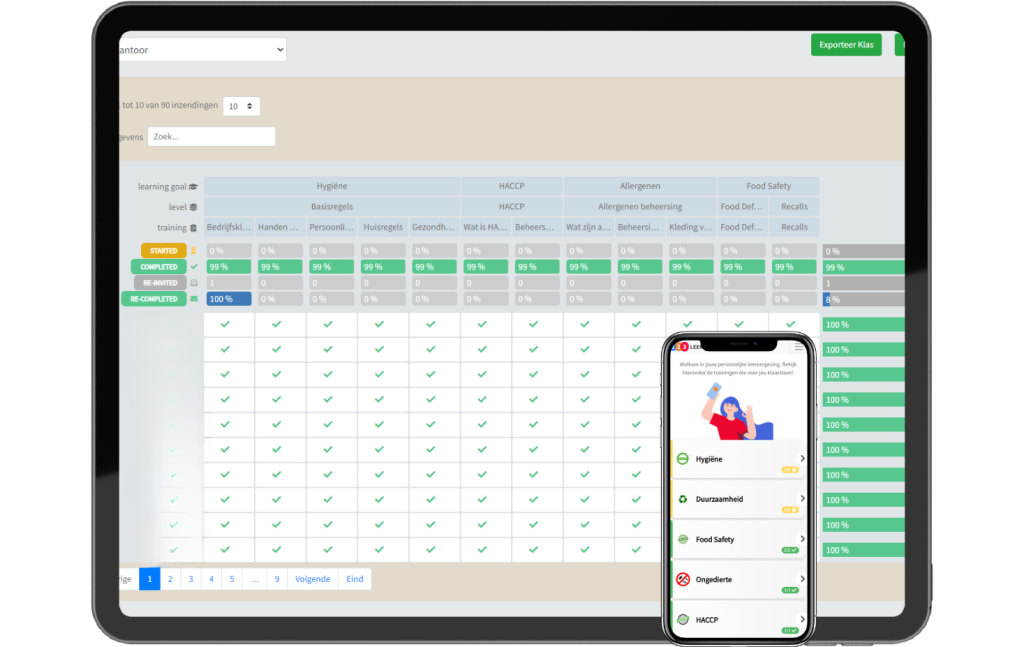Click the Basisregels level header
Viewport: 1024px width, 647px height.
click(x=332, y=206)
